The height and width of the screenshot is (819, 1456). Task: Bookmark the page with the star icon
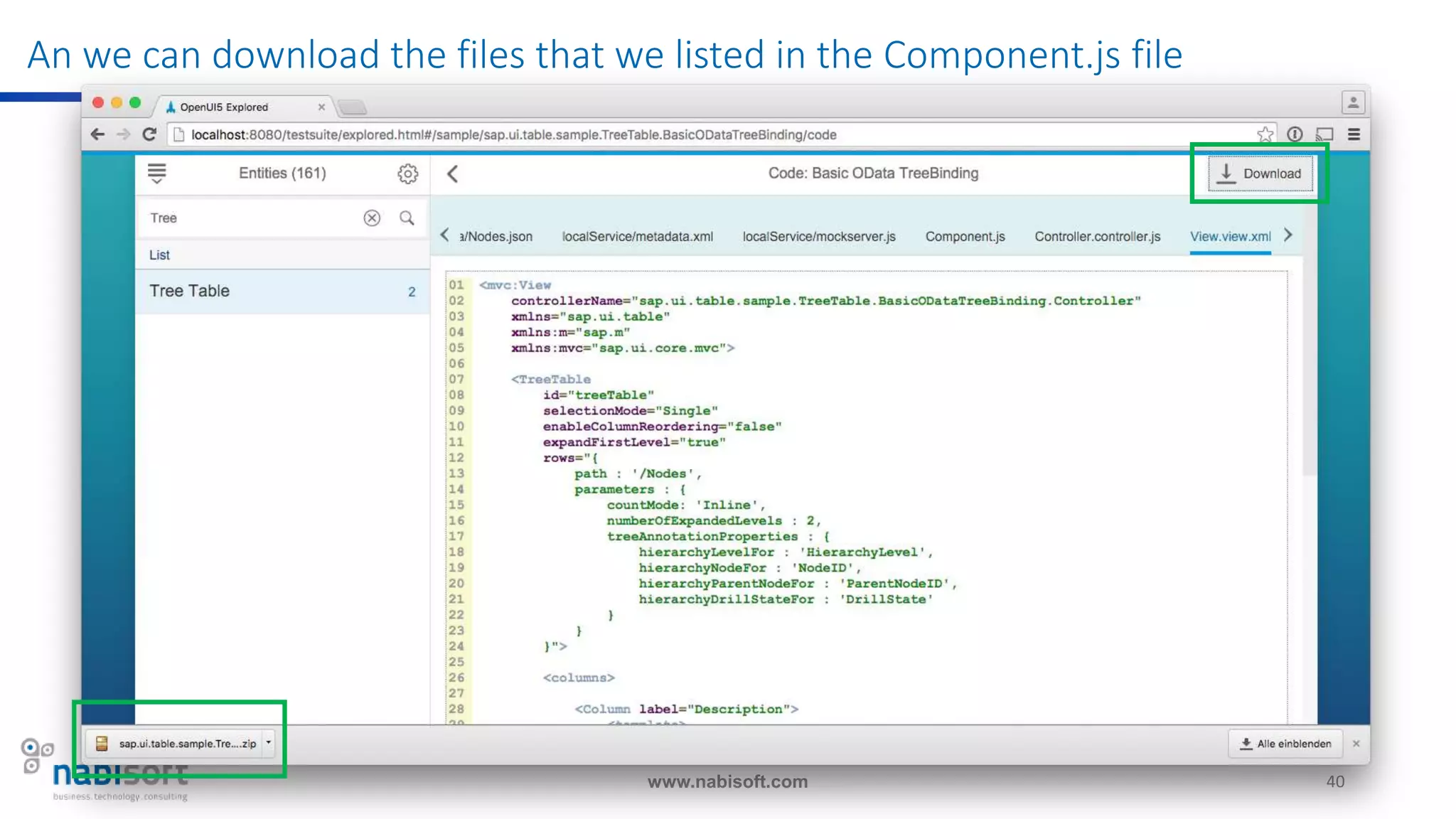(x=1265, y=134)
